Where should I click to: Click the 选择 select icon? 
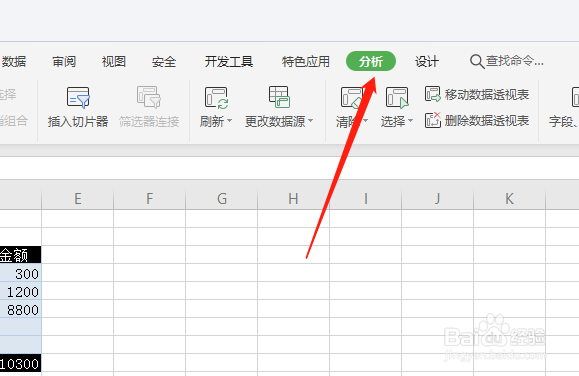point(397,98)
